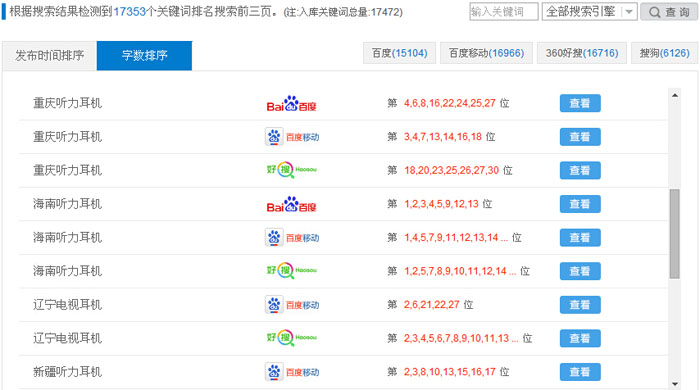
Task: Click Baidu mobile icon in 重庆听力耳机 row
Action: click(x=292, y=137)
